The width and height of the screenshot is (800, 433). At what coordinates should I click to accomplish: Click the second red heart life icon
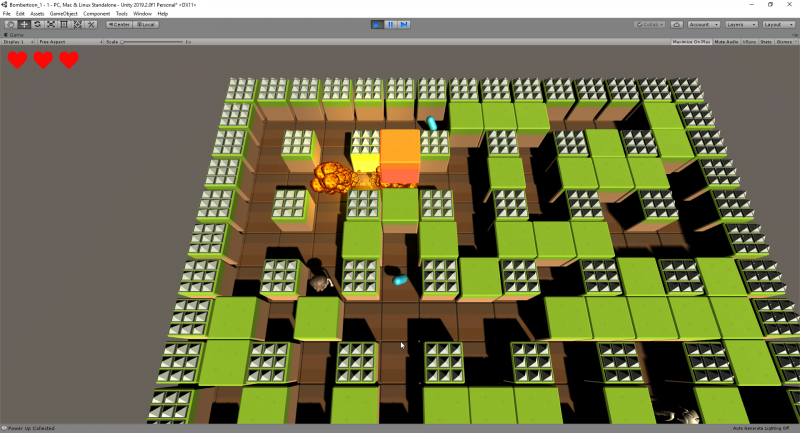pos(43,60)
